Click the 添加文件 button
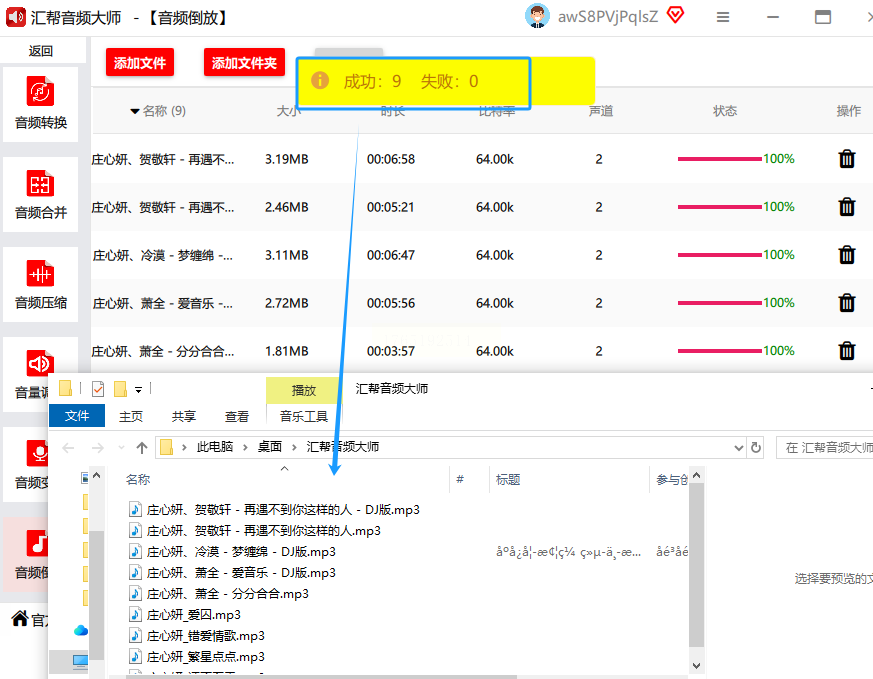The width and height of the screenshot is (873, 679). (x=140, y=63)
